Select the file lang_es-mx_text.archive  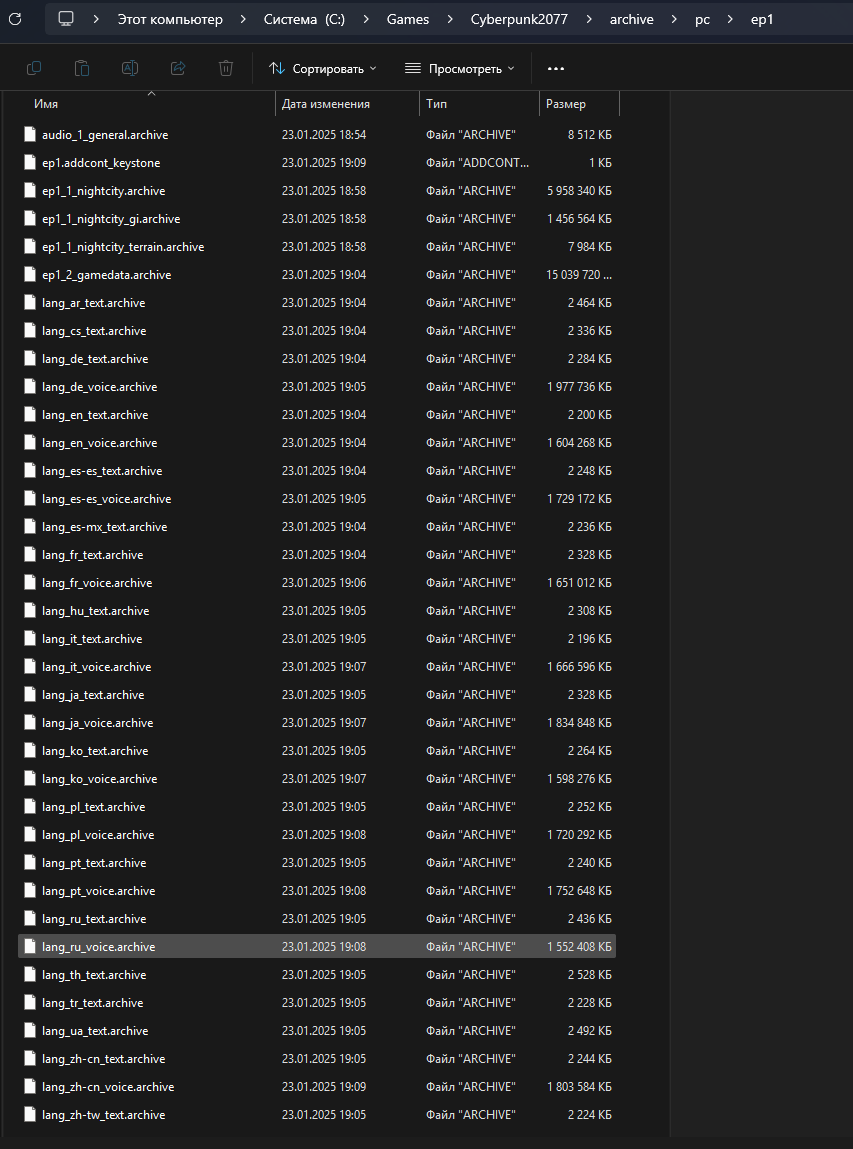coord(317,527)
